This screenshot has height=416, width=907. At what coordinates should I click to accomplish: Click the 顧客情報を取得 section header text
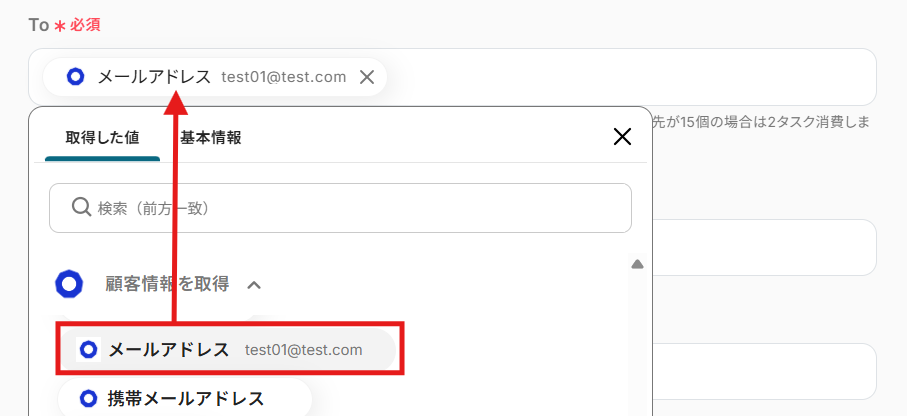167,284
